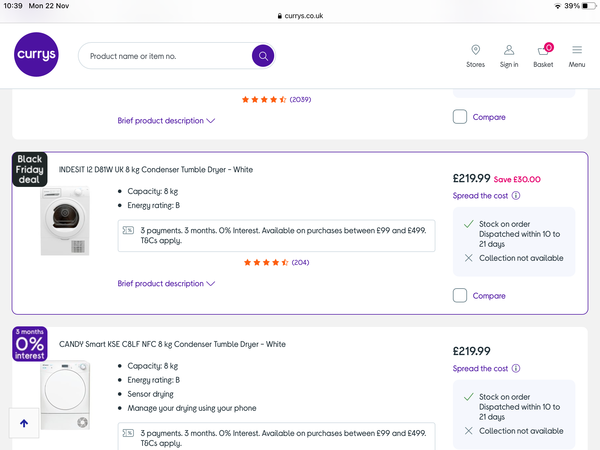Click the INDESIT star rating (204)
The height and width of the screenshot is (450, 600).
(x=277, y=262)
